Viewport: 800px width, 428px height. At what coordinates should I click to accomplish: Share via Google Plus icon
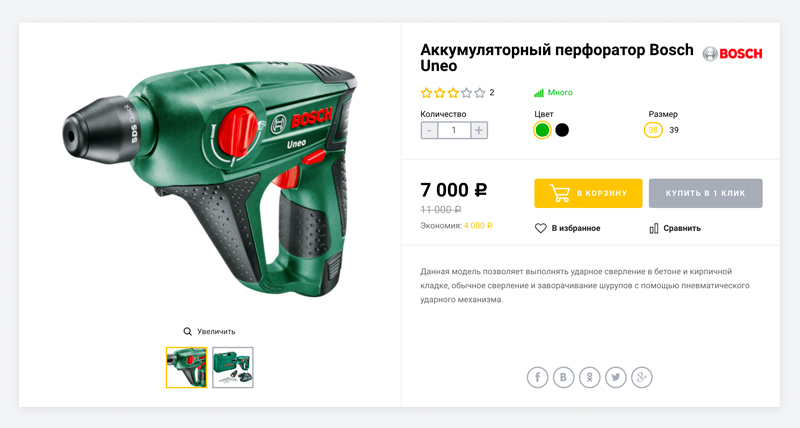click(642, 377)
